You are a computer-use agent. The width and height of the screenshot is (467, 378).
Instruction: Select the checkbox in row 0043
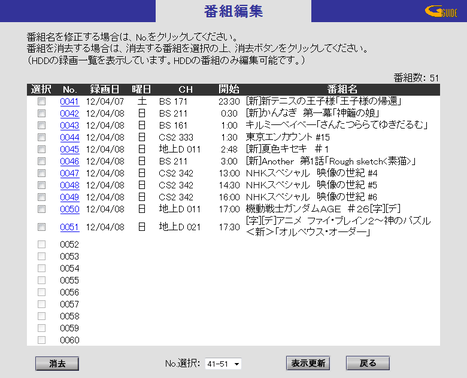[41, 125]
